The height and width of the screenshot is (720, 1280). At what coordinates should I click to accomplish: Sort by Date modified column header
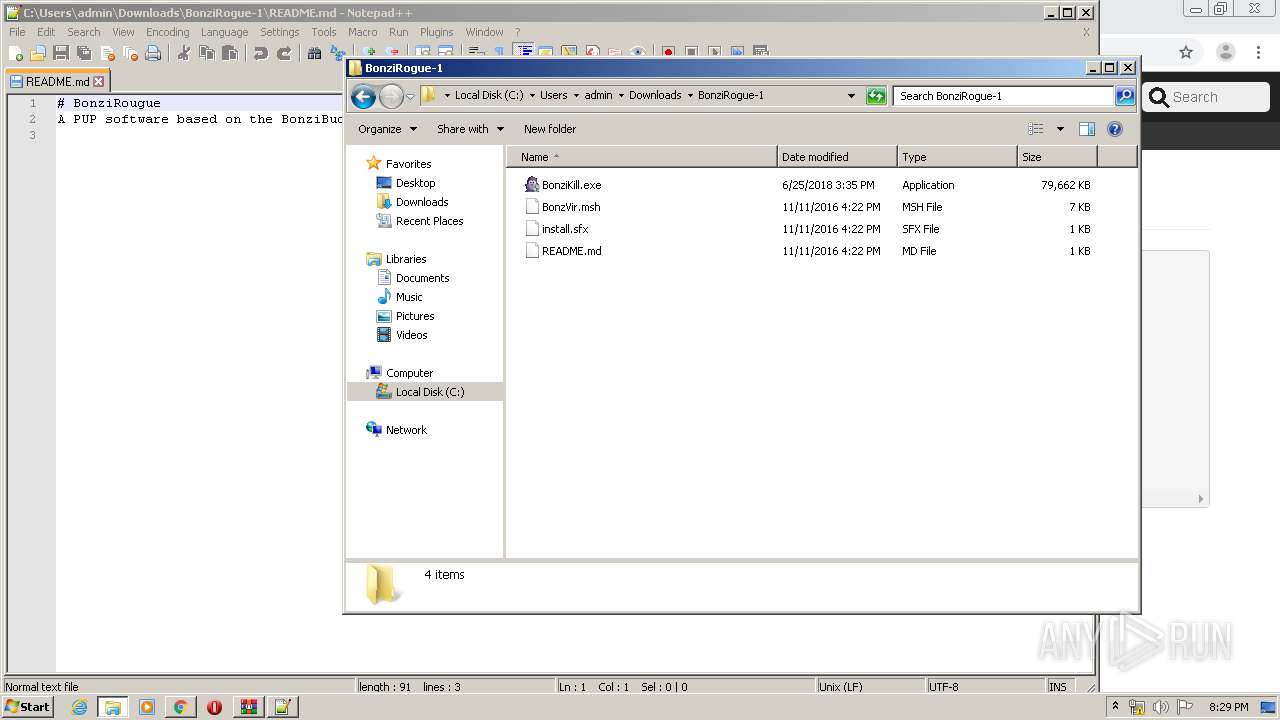[837, 157]
